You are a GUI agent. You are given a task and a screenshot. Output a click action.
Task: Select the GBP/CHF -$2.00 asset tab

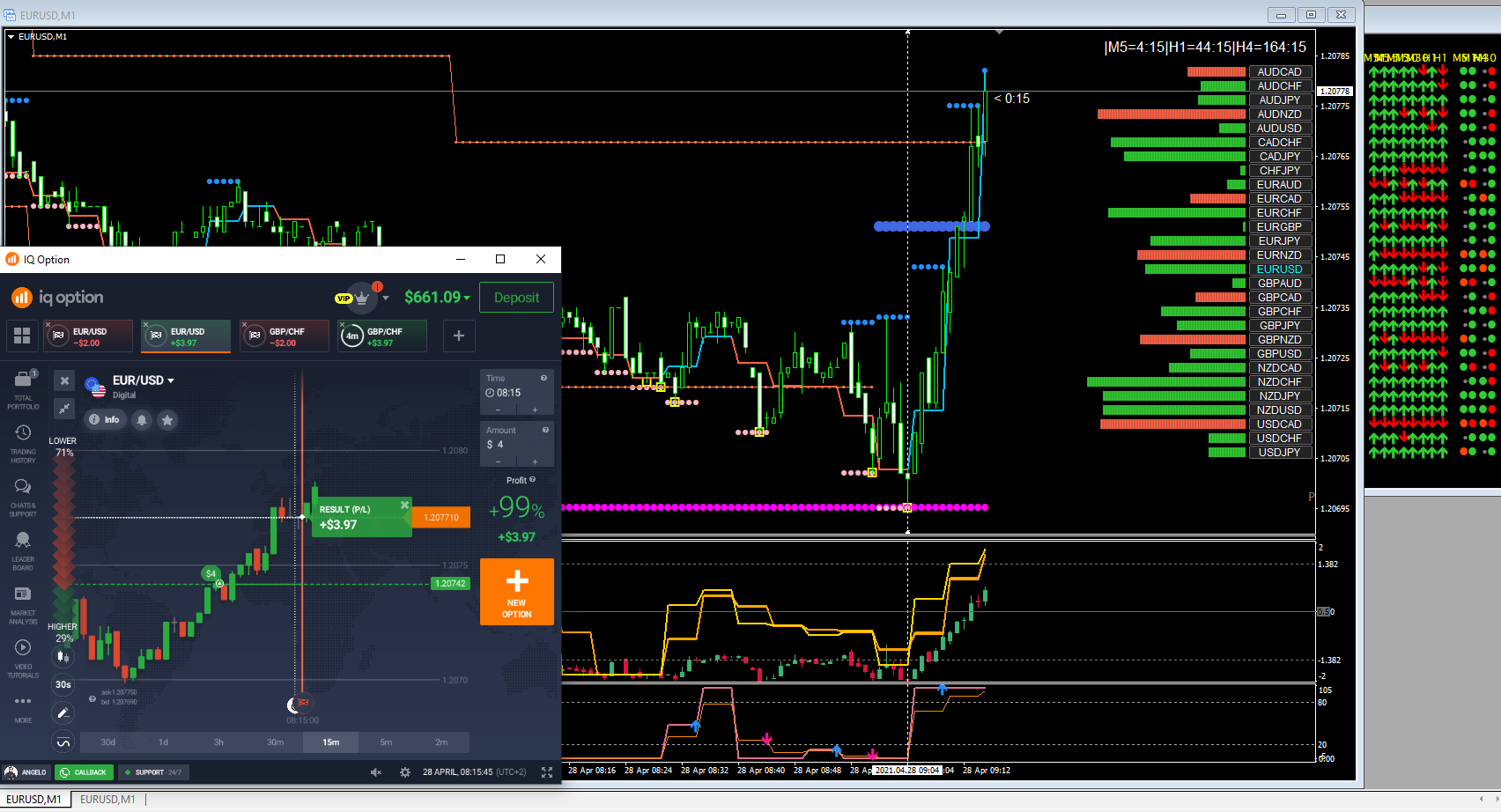coord(285,336)
